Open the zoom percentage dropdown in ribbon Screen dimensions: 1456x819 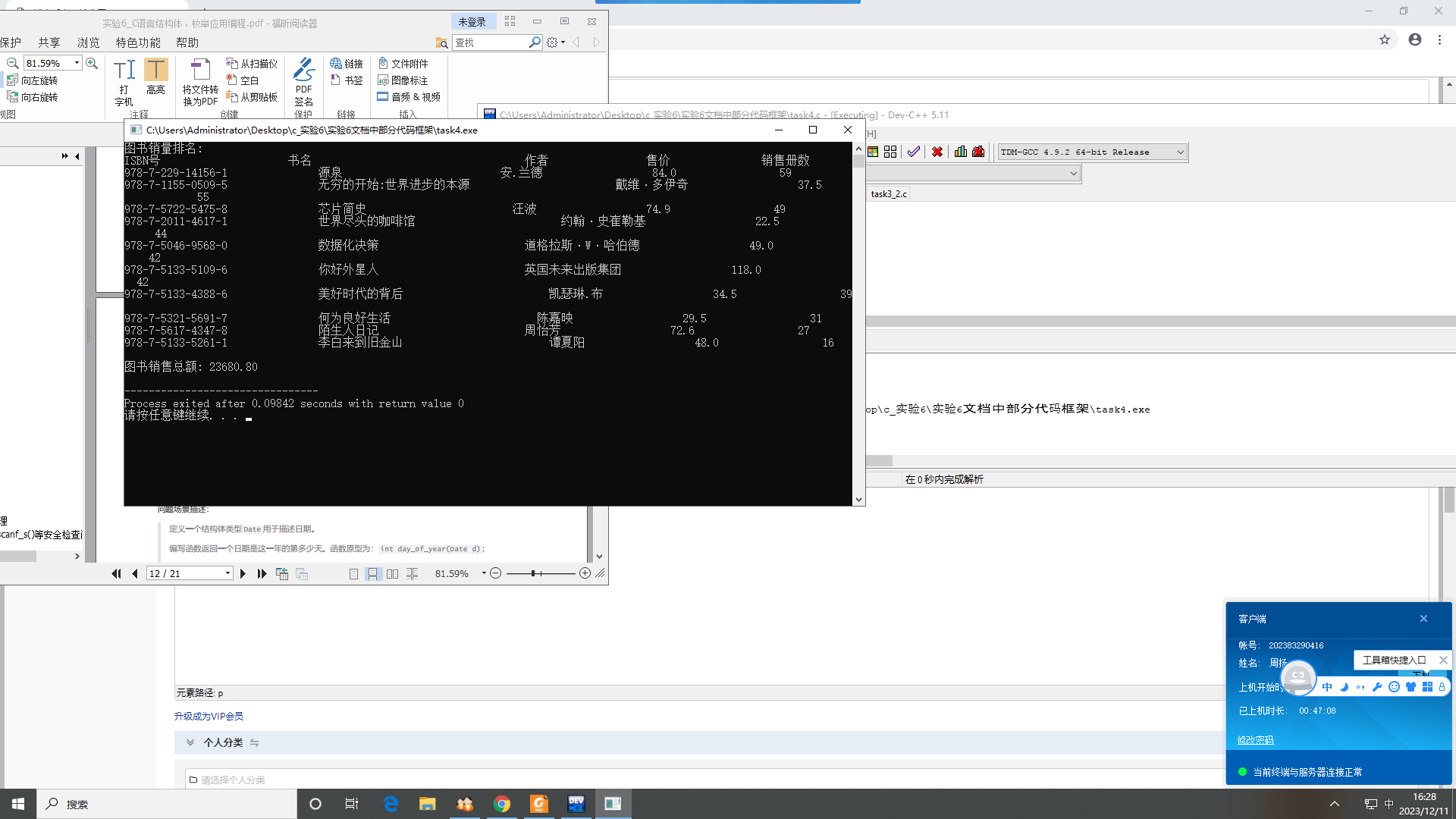(x=77, y=63)
